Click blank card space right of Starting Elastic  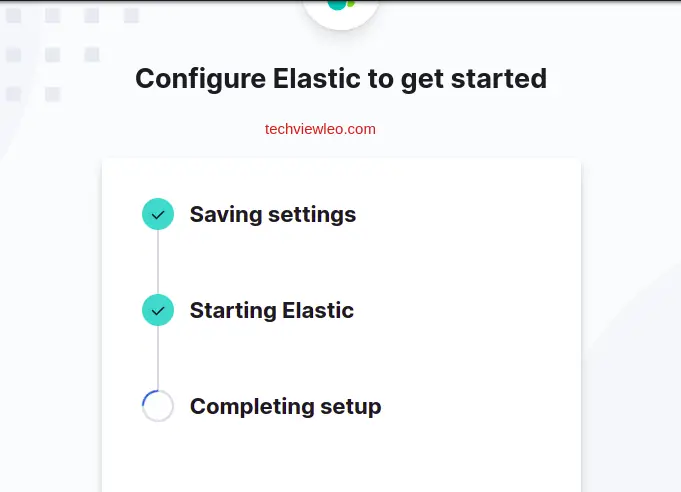pos(470,310)
